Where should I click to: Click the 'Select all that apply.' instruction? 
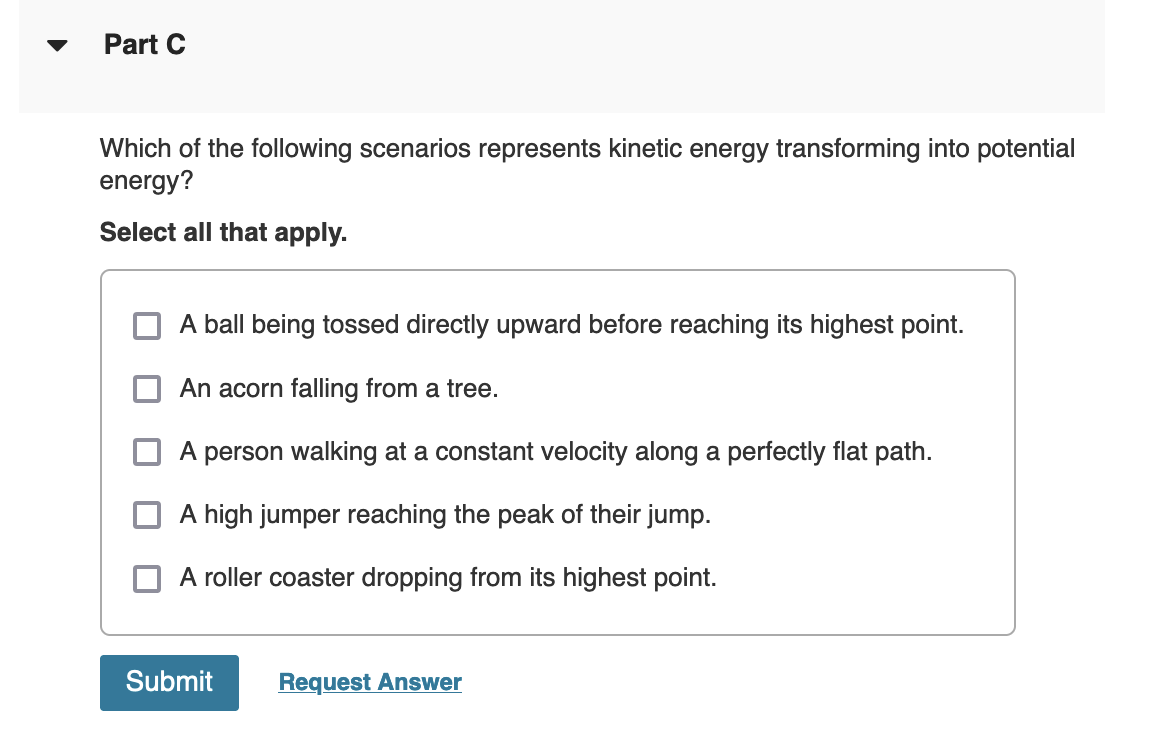(224, 233)
